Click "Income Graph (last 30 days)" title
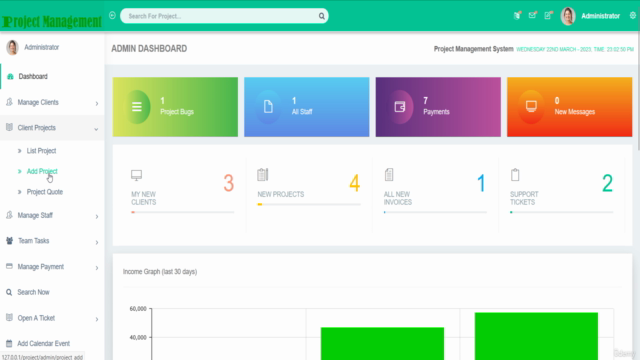Image resolution: width=640 pixels, height=360 pixels. click(160, 272)
